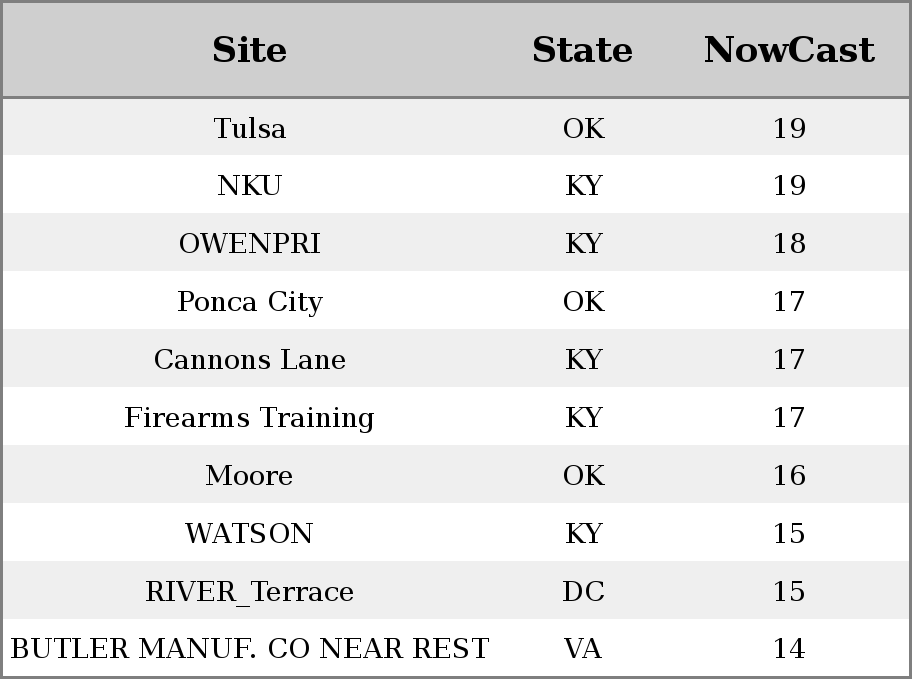Click the Cannons Lane cell
The image size is (912, 679).
pos(250,359)
